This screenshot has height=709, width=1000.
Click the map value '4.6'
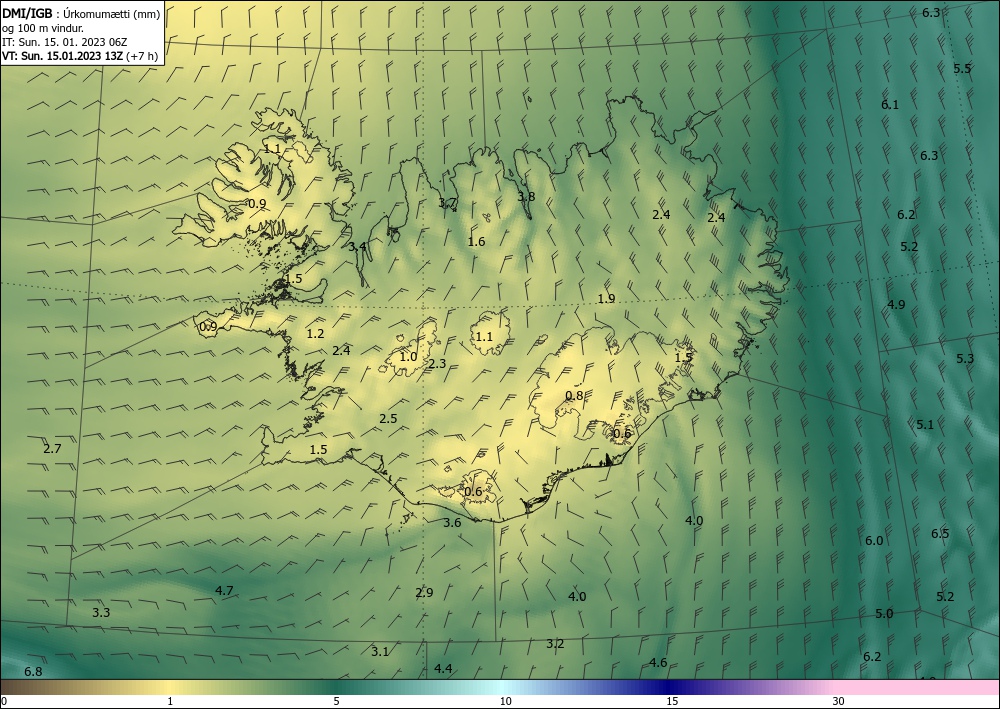coord(658,663)
